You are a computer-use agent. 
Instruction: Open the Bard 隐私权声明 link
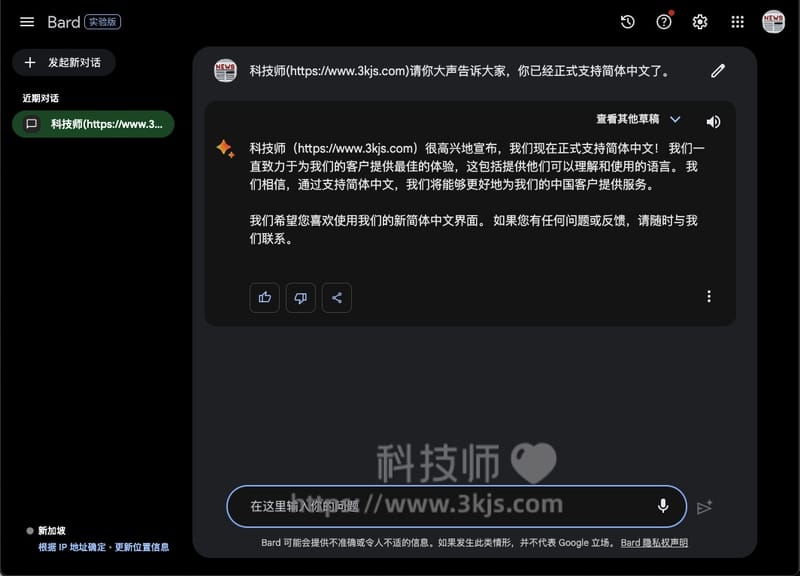(x=654, y=543)
